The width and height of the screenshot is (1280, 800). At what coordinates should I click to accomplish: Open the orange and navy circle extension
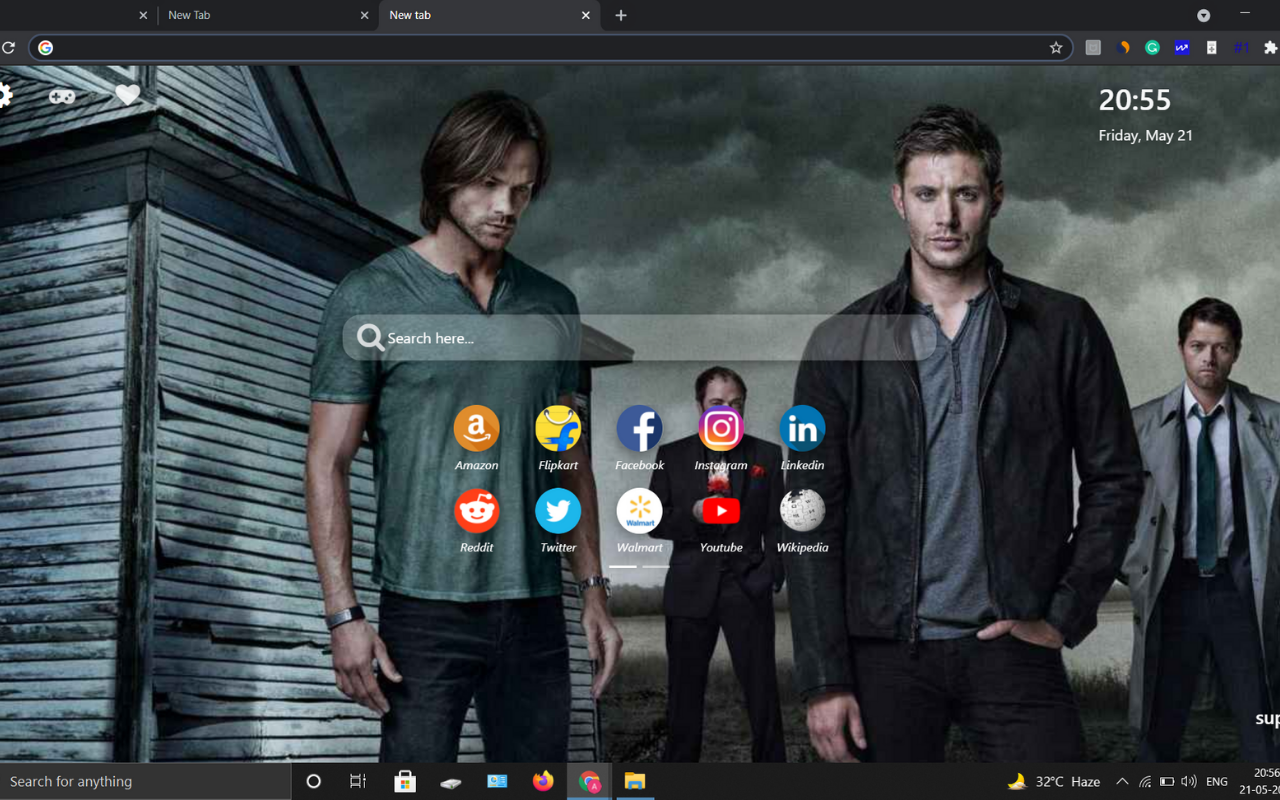[x=1123, y=47]
